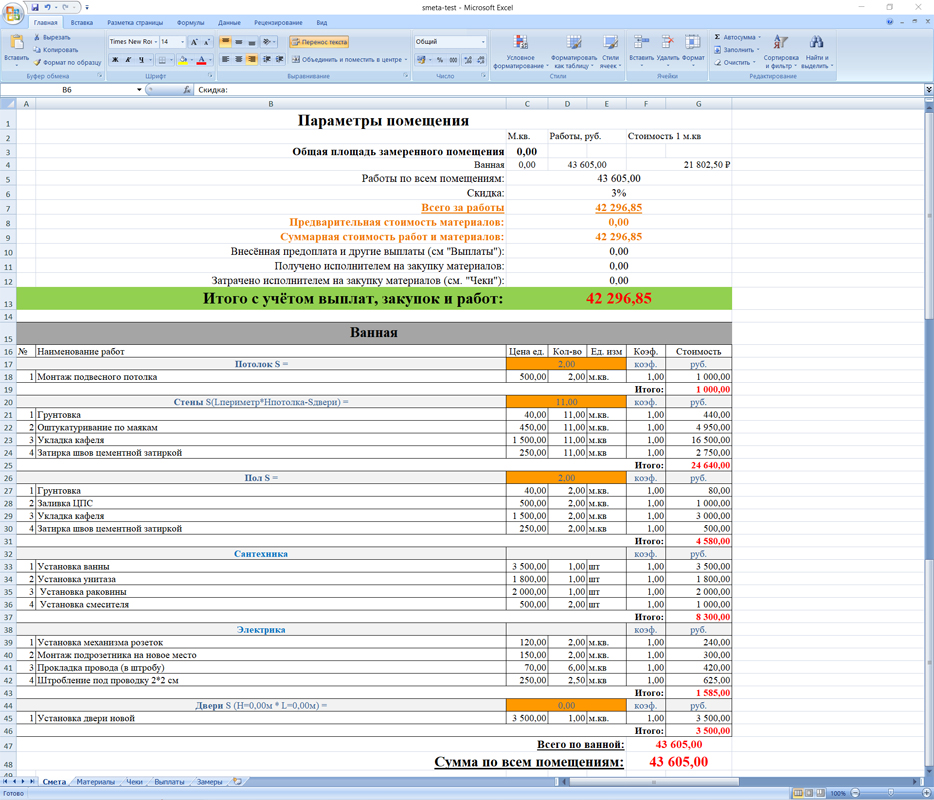Switch to the Данные ribbon tab
The width and height of the screenshot is (934, 800).
tap(229, 23)
